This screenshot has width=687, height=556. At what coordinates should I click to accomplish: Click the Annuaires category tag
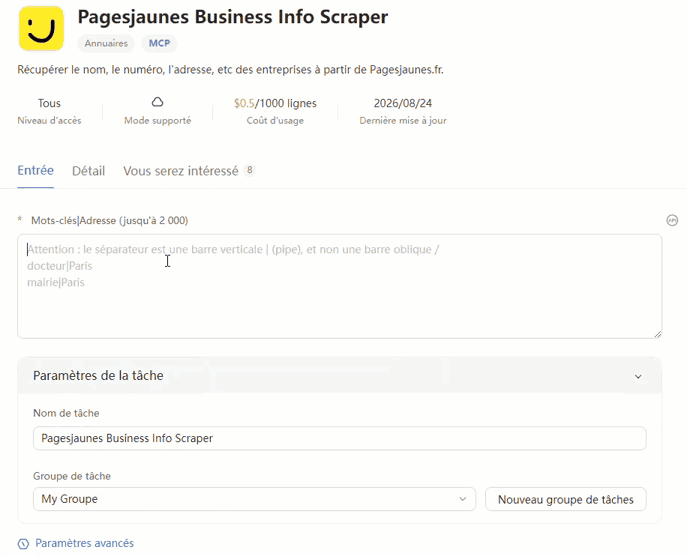(106, 43)
